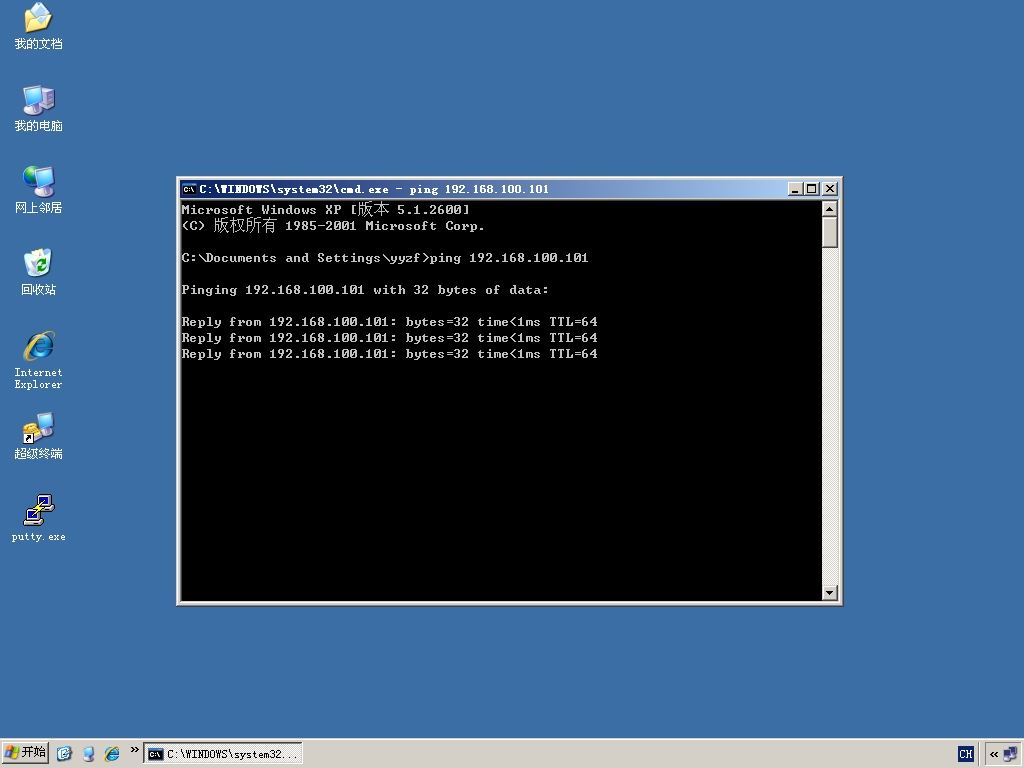Select the 网上邻居 desktop icon
The image size is (1024, 768).
(38, 190)
